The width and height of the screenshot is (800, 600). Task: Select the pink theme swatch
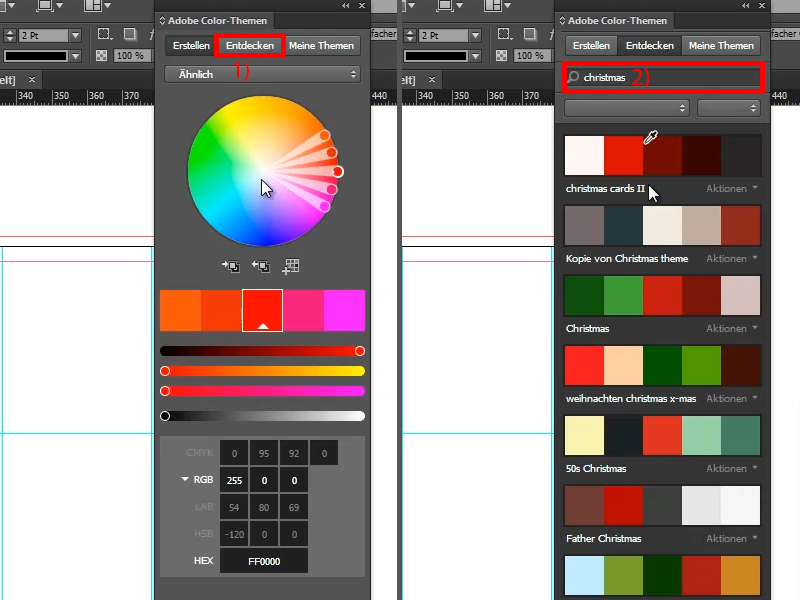tap(304, 310)
